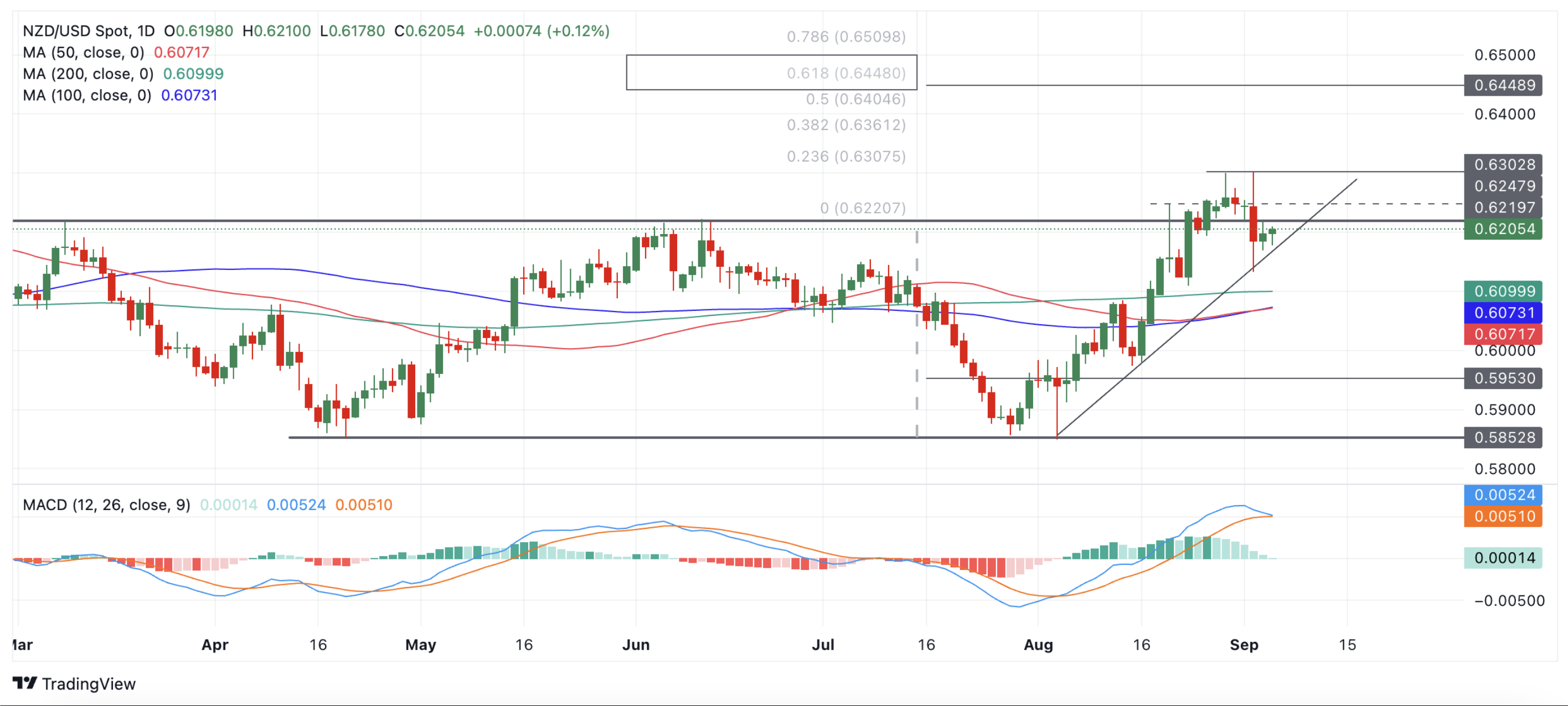The height and width of the screenshot is (706, 1568).
Task: Click the 0.62054 current price label
Action: pyautogui.click(x=1503, y=229)
